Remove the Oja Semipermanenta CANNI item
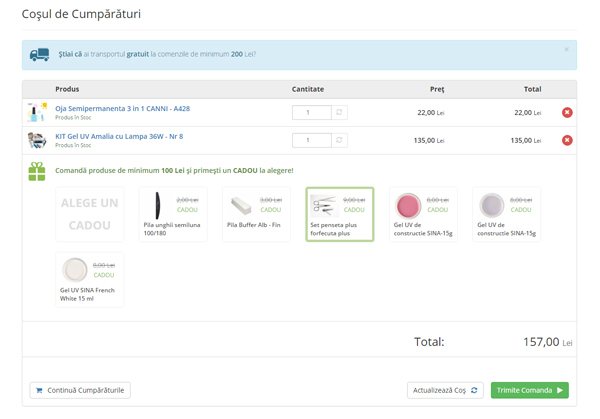 [567, 113]
